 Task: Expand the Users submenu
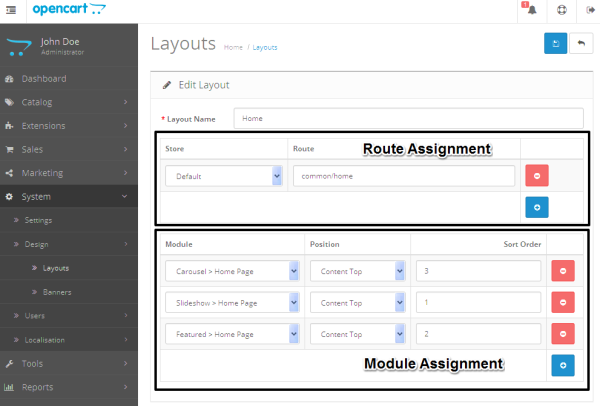[69, 316]
